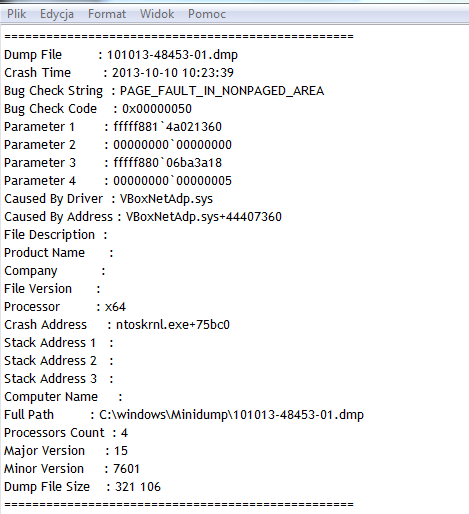
Task: Open the Format menu
Action: click(x=107, y=14)
